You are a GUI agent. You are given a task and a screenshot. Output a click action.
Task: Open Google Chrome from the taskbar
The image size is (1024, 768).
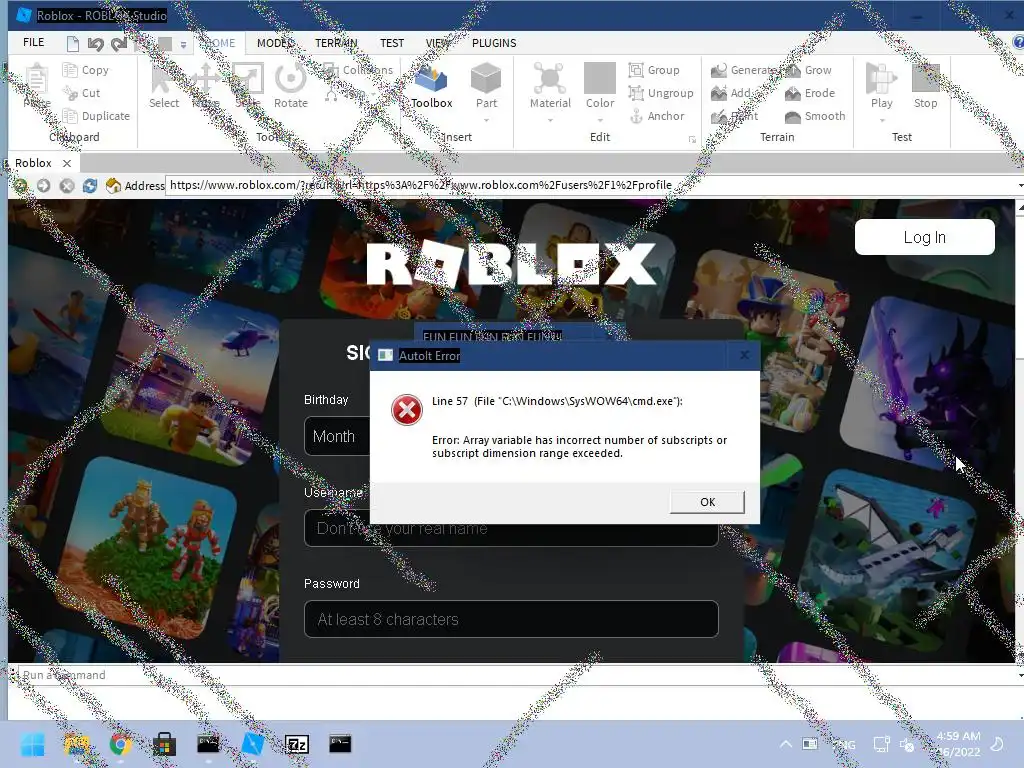tap(120, 744)
